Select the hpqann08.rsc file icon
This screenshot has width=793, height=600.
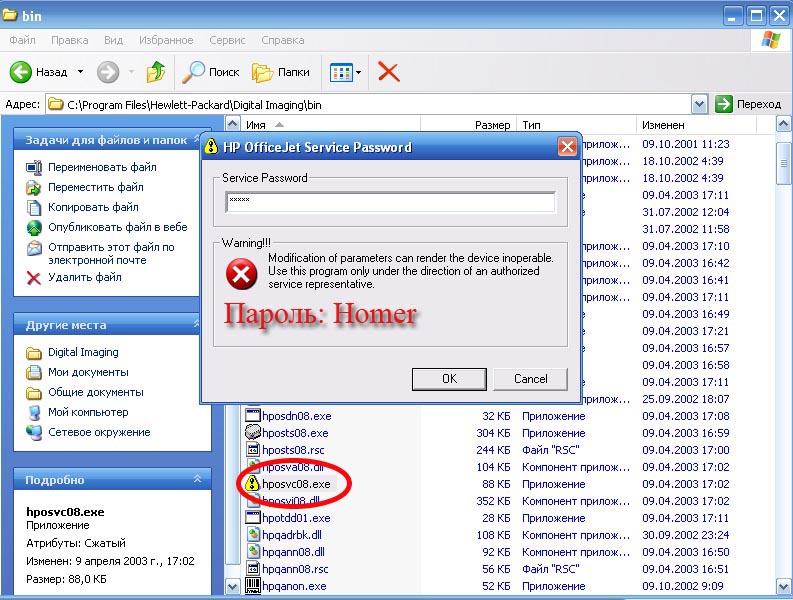(x=252, y=569)
